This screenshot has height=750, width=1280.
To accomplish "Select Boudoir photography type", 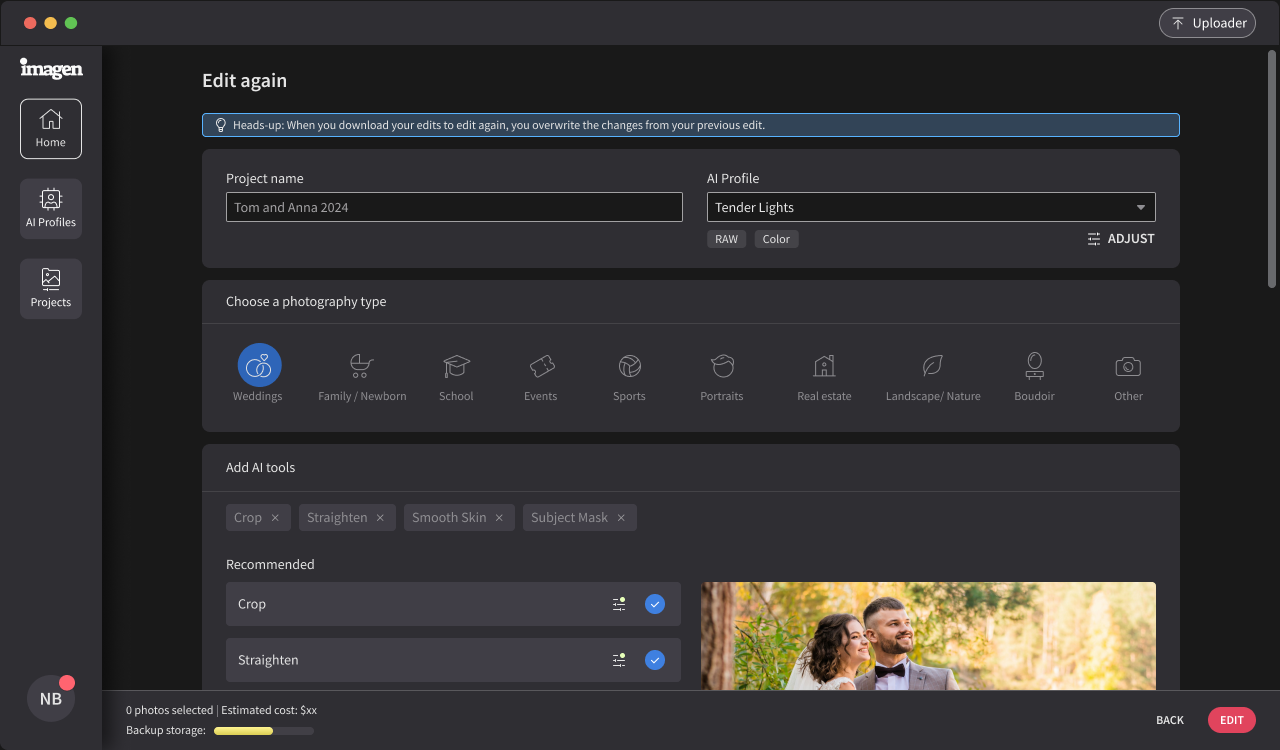I will pos(1035,376).
